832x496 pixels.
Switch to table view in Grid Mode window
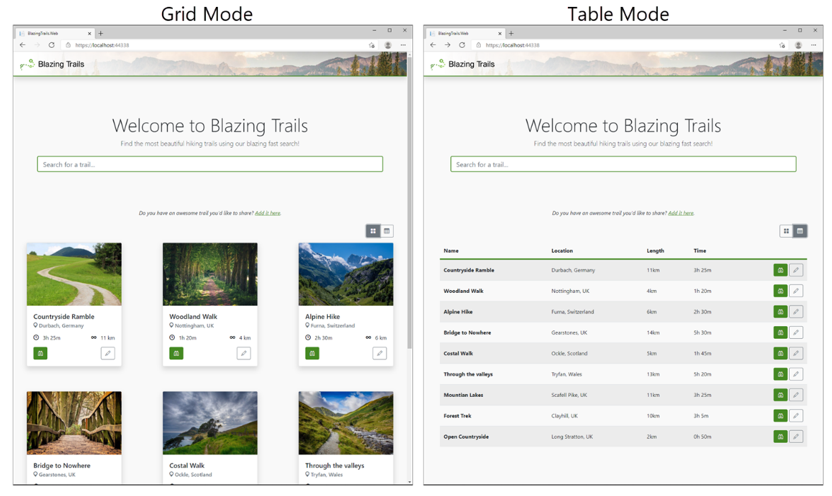point(387,231)
